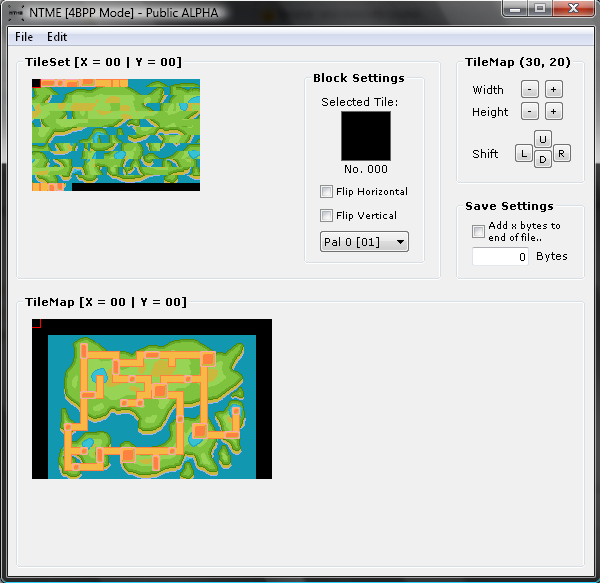Close the NTME window
Viewport: 600px width, 583px height.
(x=573, y=8)
